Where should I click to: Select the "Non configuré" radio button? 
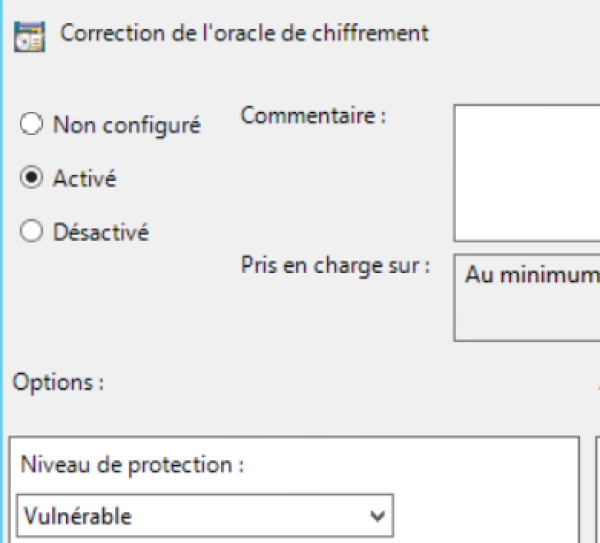click(x=32, y=125)
